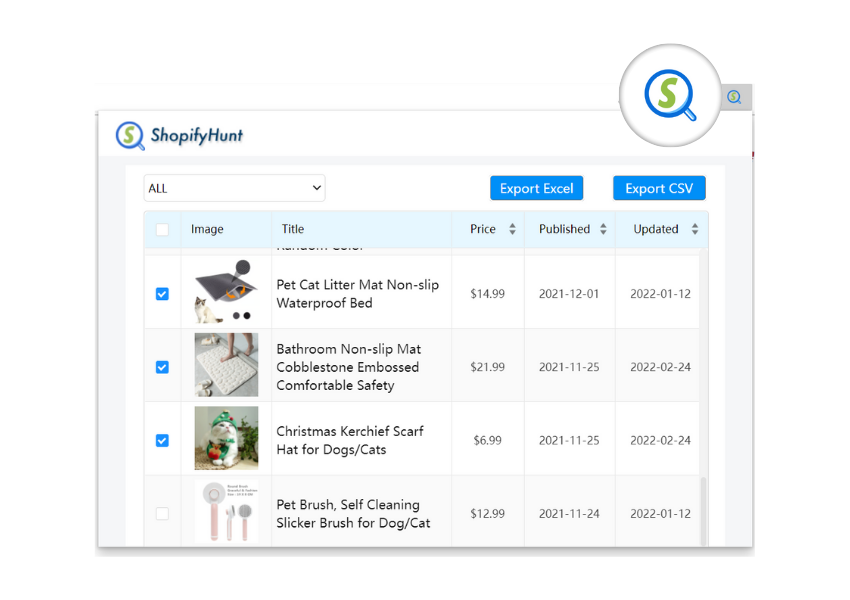The image size is (850, 600).
Task: Click the Image column header
Action: point(207,229)
